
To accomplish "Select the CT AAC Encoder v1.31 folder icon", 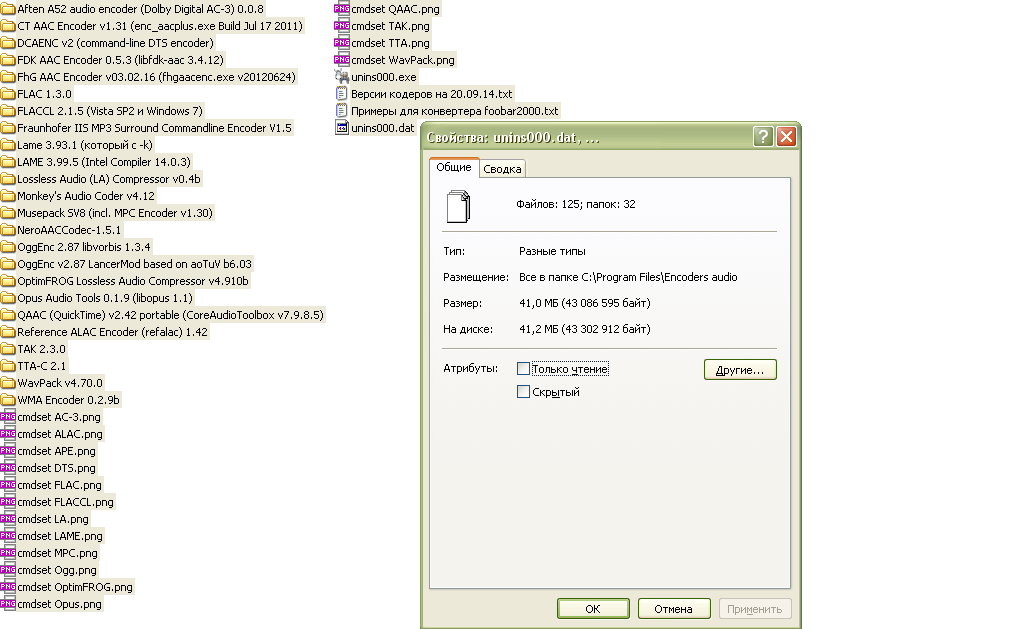I will [8, 26].
